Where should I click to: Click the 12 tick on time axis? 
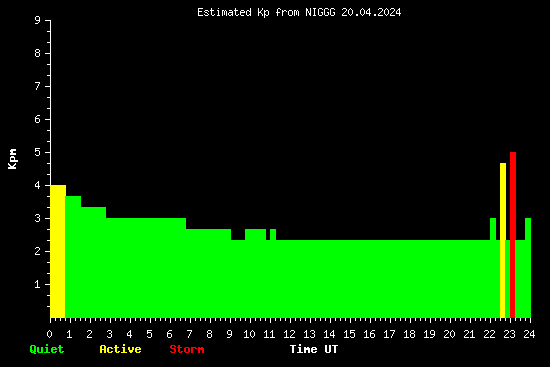coord(289,334)
